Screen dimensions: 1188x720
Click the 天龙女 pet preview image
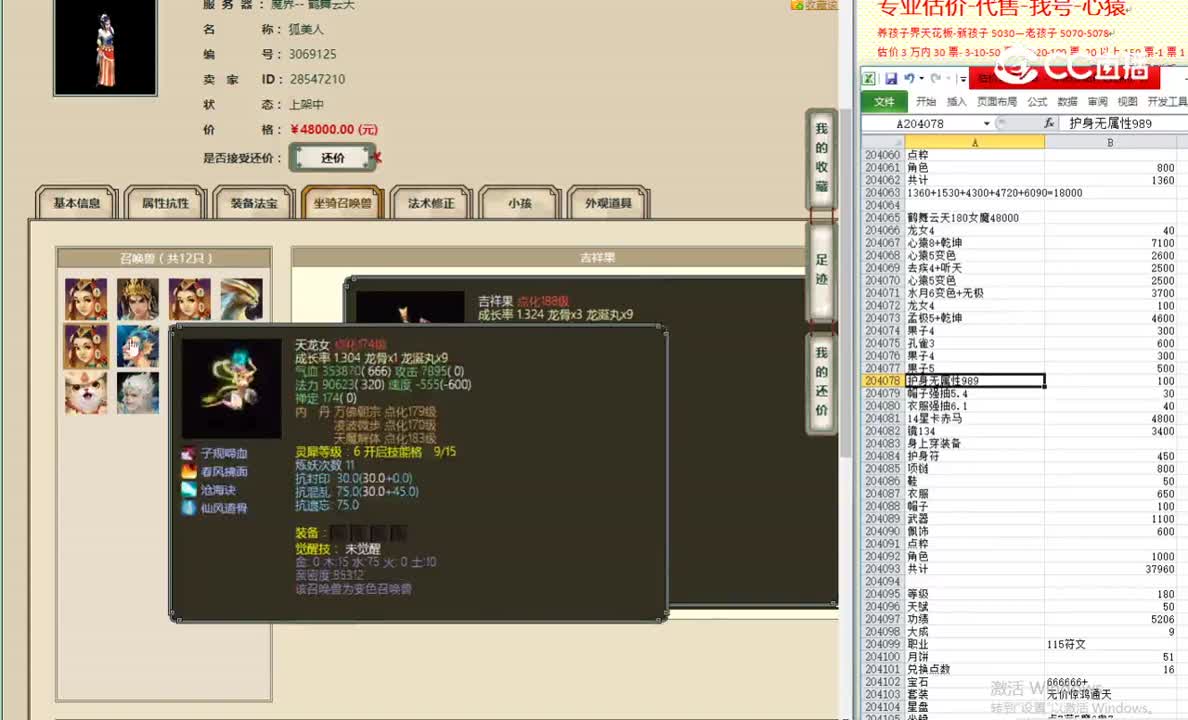click(x=232, y=388)
